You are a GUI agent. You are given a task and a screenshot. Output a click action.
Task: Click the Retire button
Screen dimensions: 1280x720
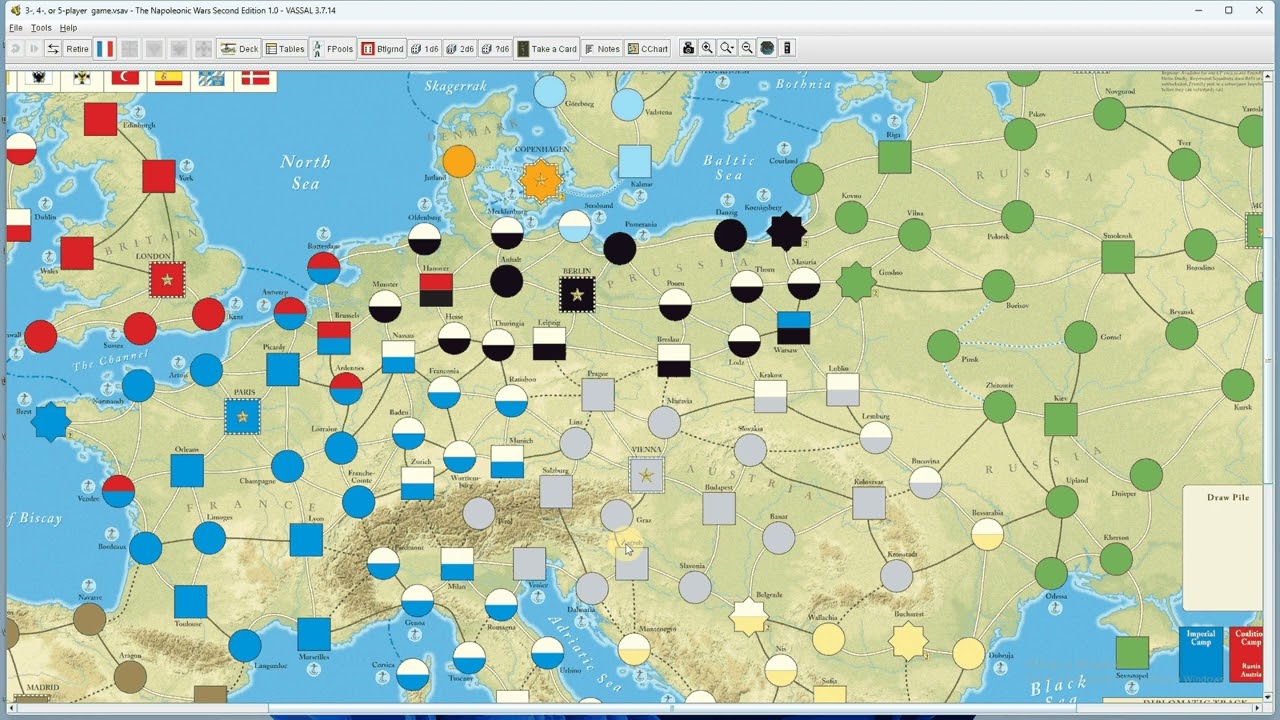pos(78,48)
